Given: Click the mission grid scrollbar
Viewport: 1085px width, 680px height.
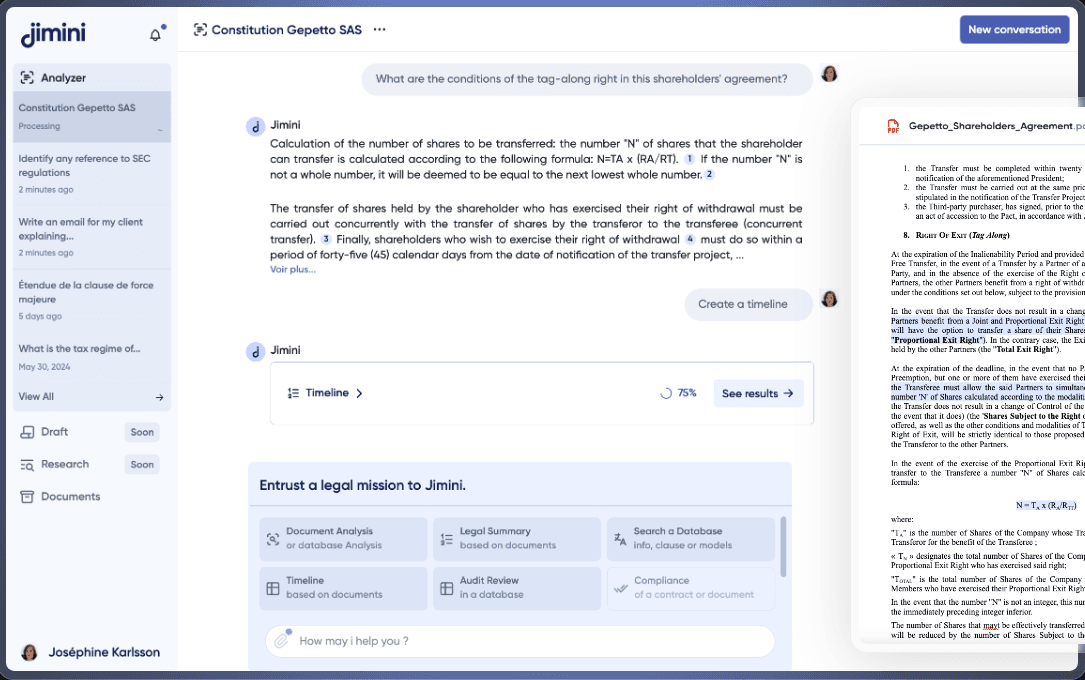Looking at the screenshot, I should point(783,546).
